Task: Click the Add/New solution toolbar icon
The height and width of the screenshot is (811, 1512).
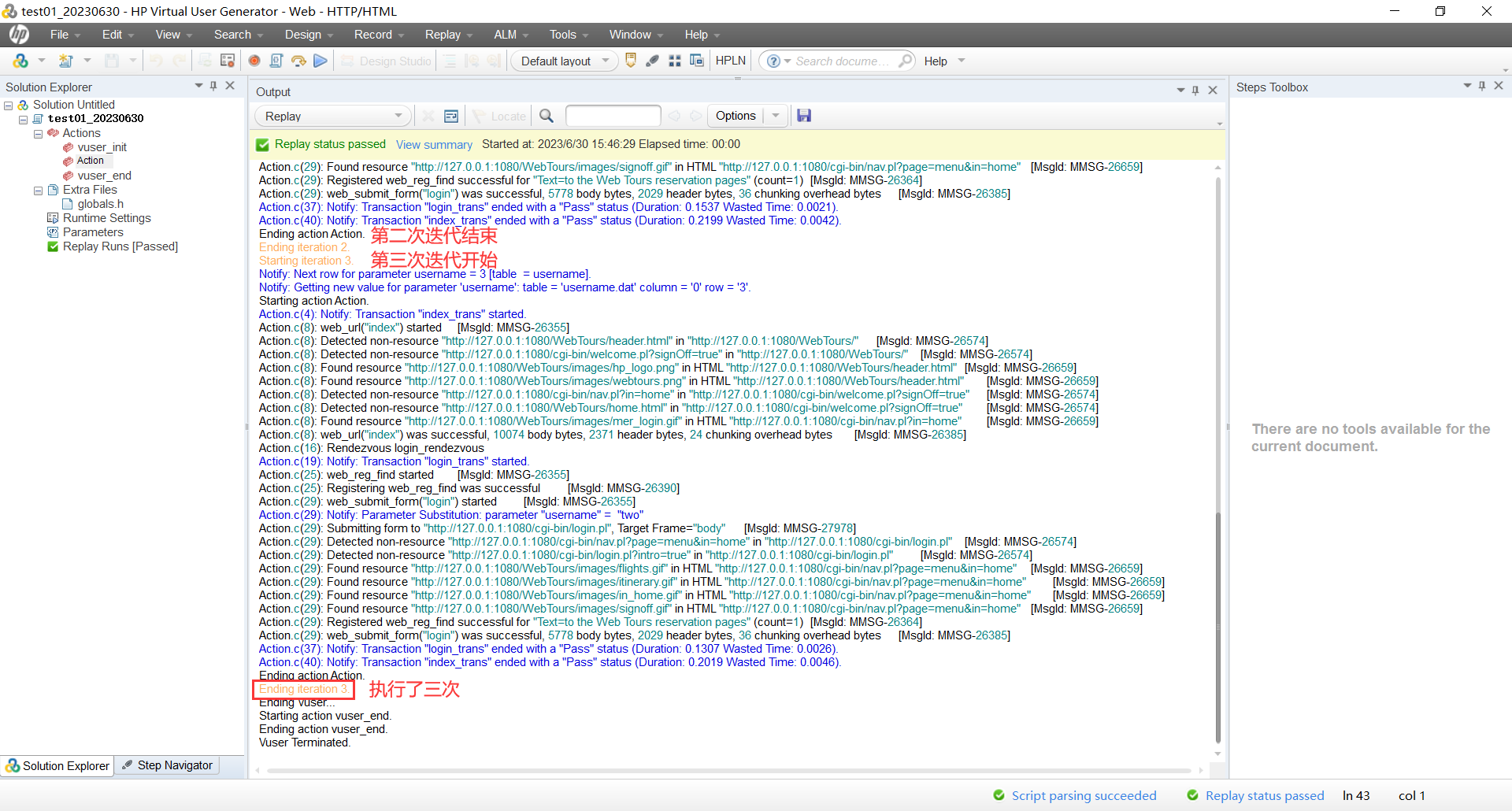Action: coord(21,61)
